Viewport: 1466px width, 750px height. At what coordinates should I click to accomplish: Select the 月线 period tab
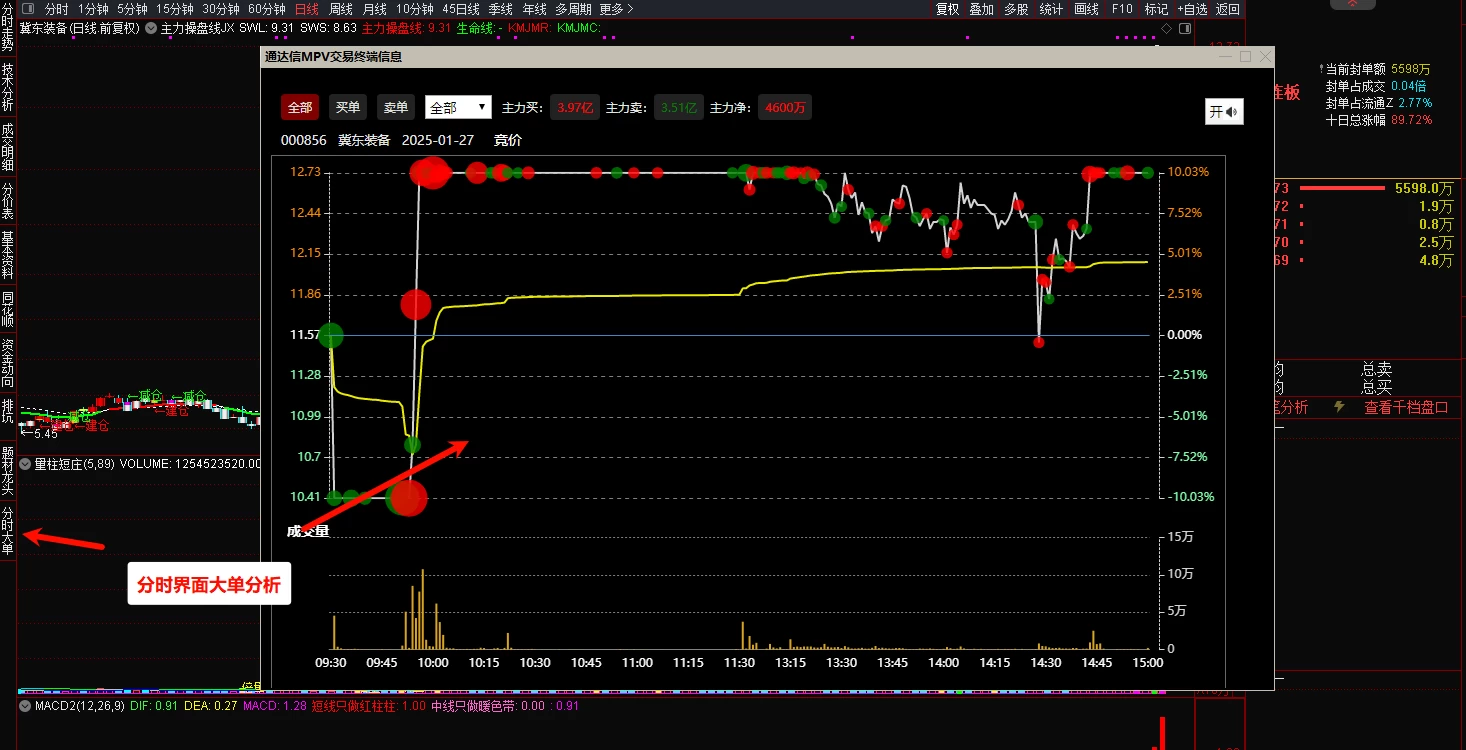[x=375, y=9]
